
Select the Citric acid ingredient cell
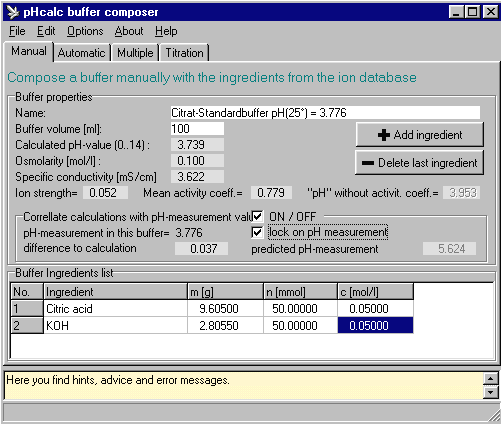tap(115, 309)
